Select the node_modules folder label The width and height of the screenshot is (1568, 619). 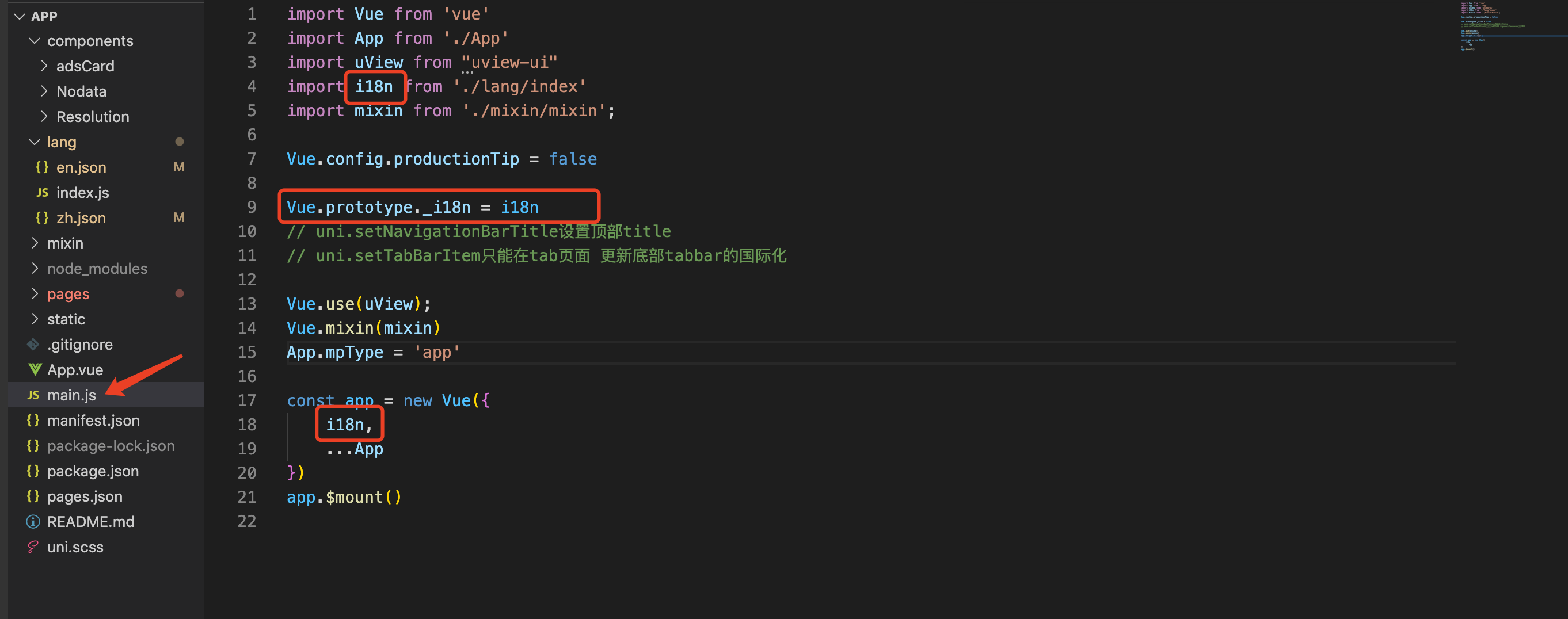97,268
